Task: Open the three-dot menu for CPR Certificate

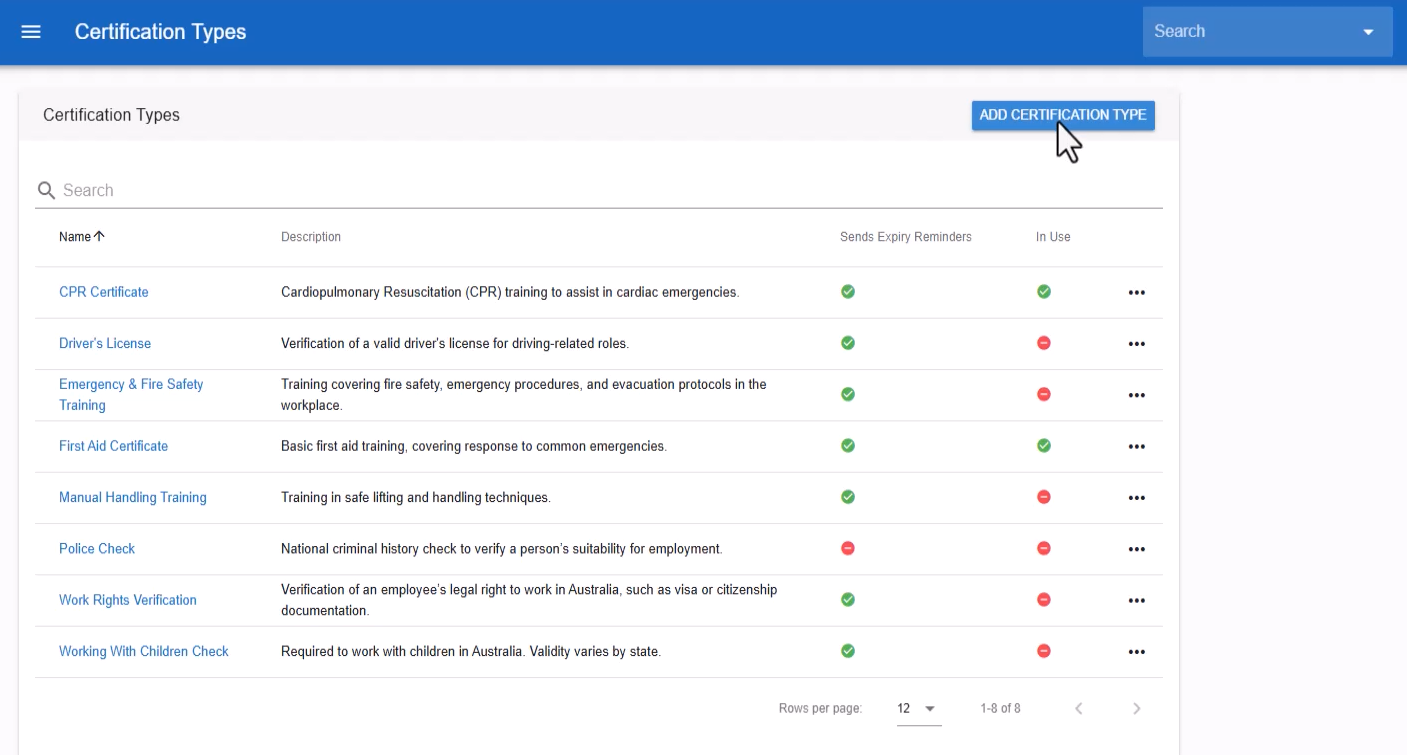Action: [x=1136, y=293]
